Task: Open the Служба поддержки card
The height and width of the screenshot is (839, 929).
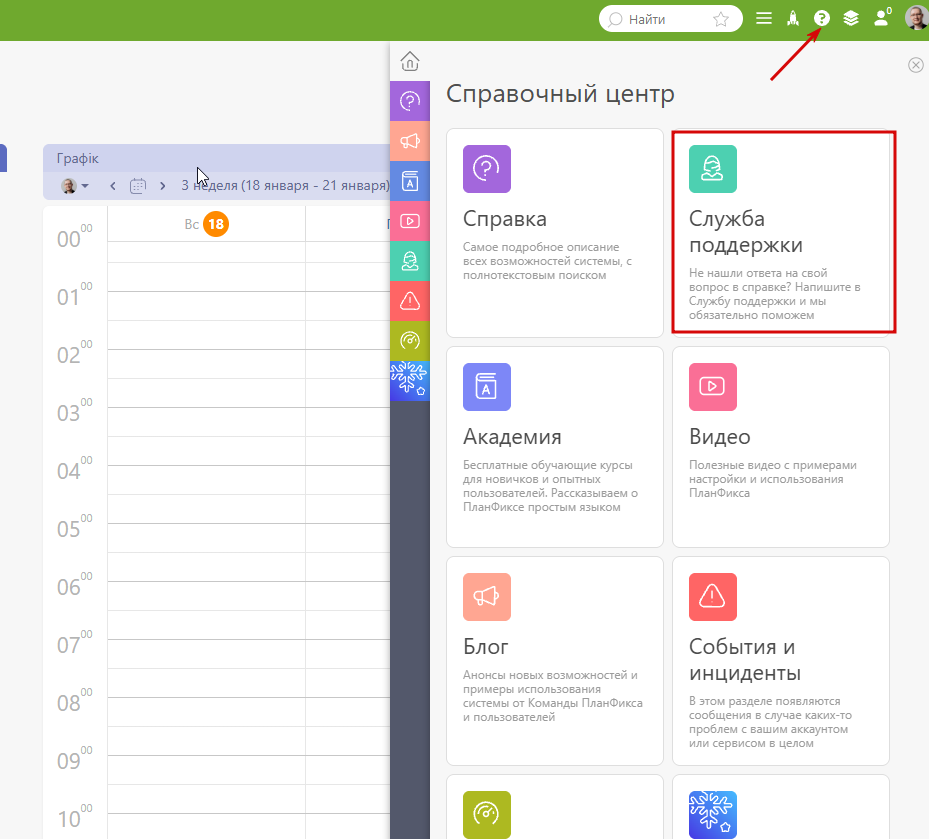Action: point(783,232)
